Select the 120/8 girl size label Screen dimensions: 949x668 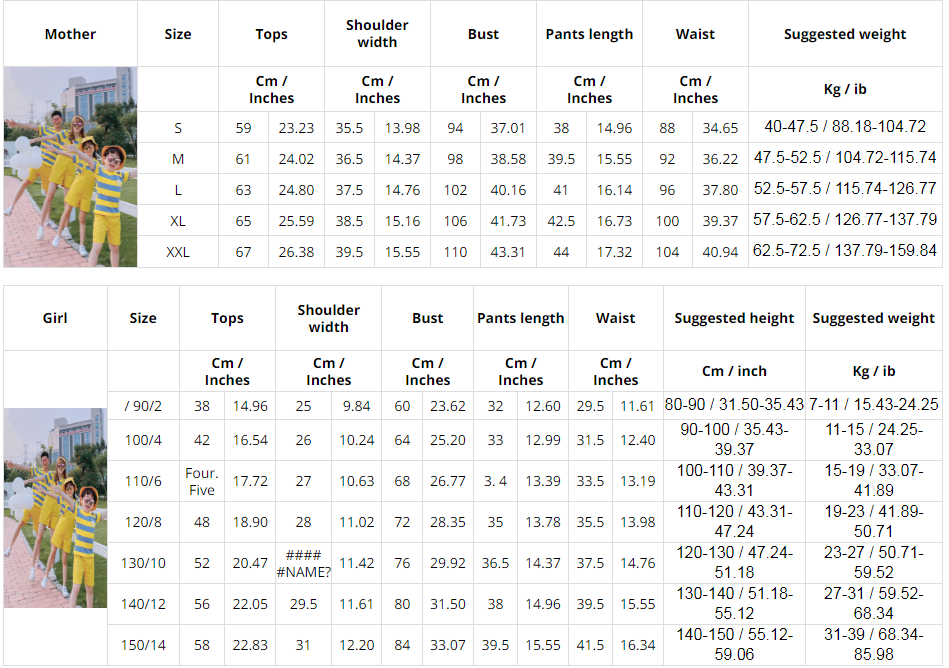pyautogui.click(x=143, y=522)
